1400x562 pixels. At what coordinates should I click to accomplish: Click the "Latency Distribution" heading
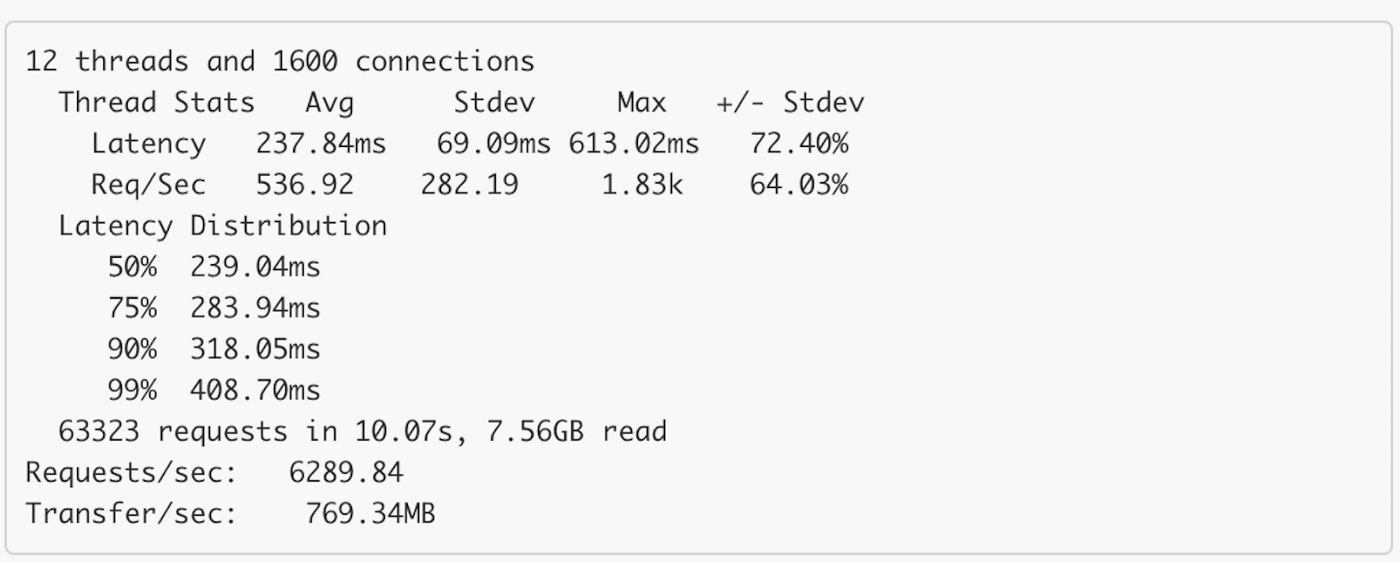click(x=222, y=226)
